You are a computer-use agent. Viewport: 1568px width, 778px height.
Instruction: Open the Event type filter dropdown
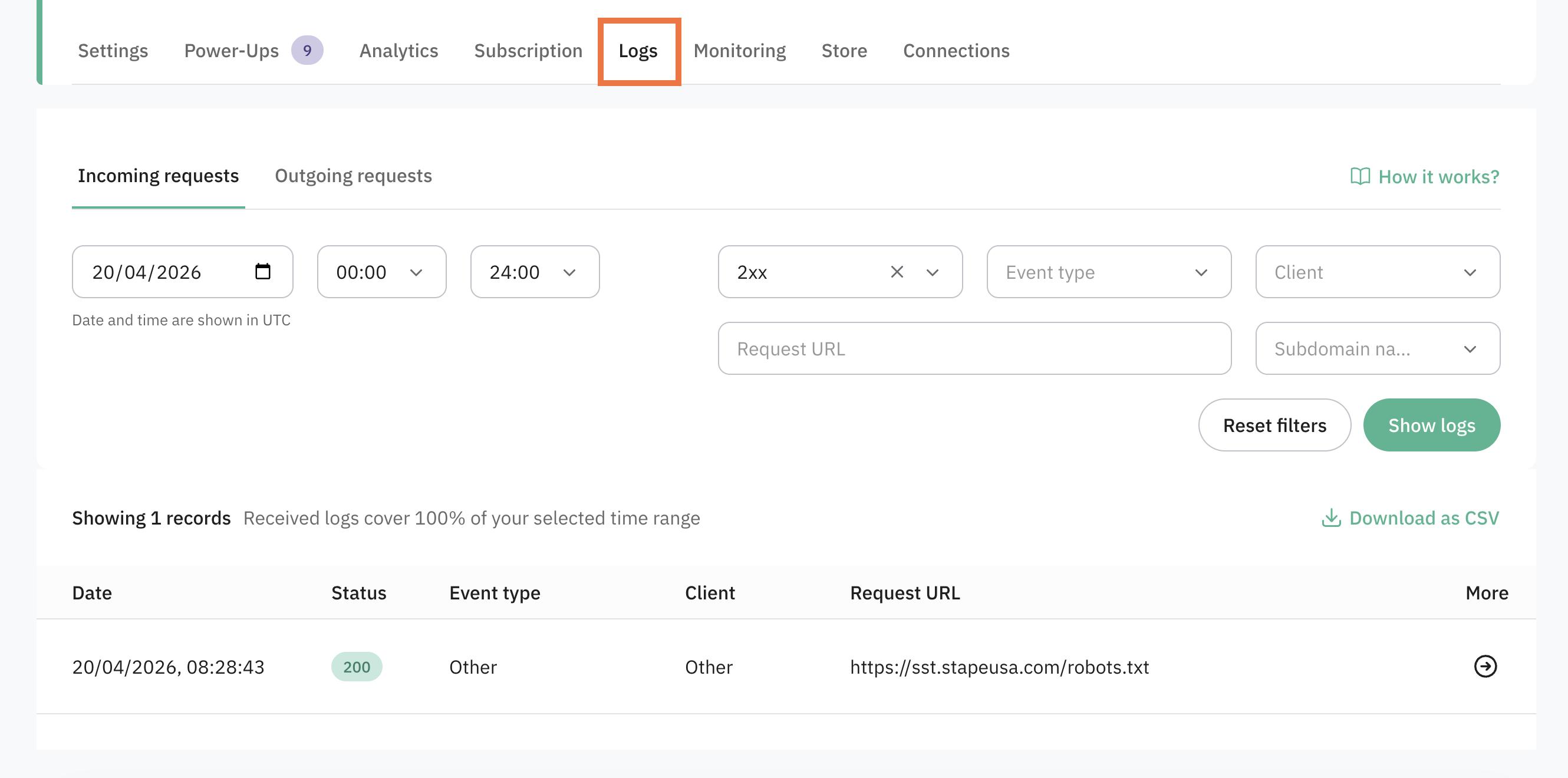[1109, 272]
